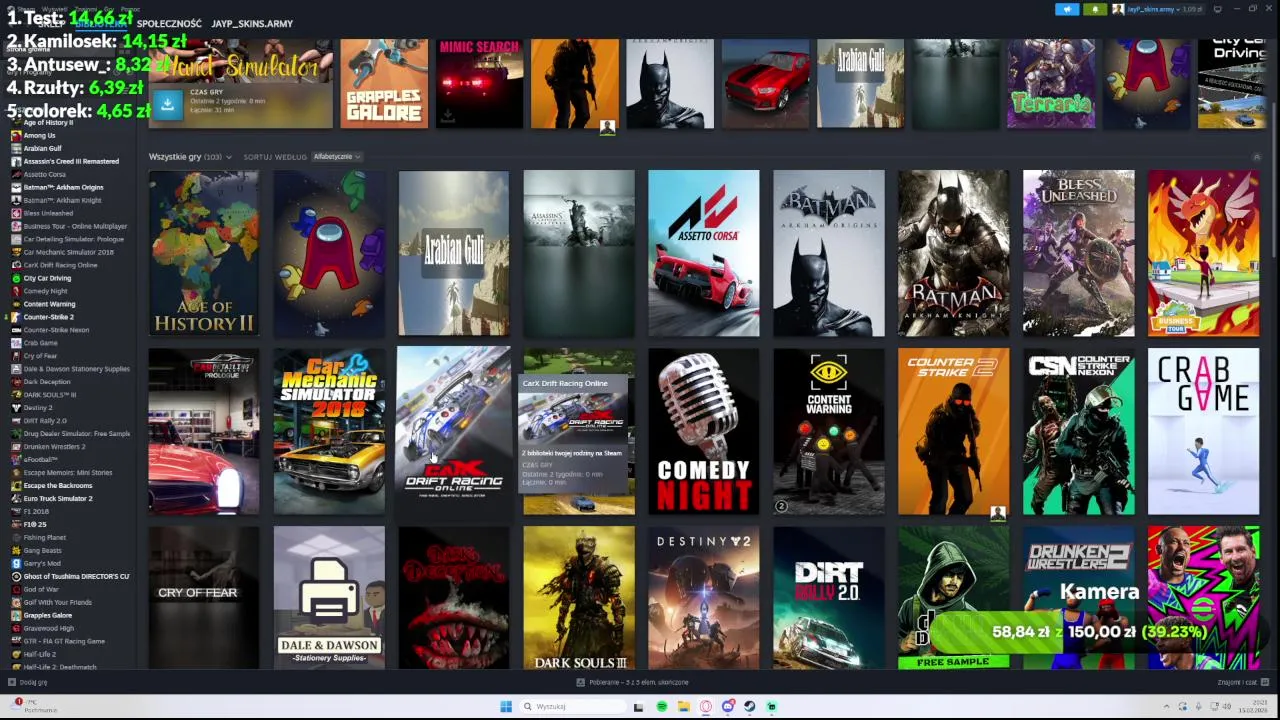Click the Age of History II sidebar icon
Image resolution: width=1280 pixels, height=720 pixels.
coord(16,122)
